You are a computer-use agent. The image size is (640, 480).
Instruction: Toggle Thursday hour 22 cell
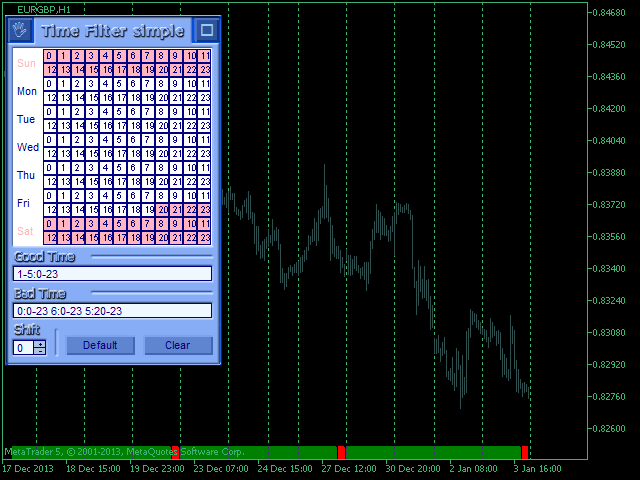pos(190,182)
